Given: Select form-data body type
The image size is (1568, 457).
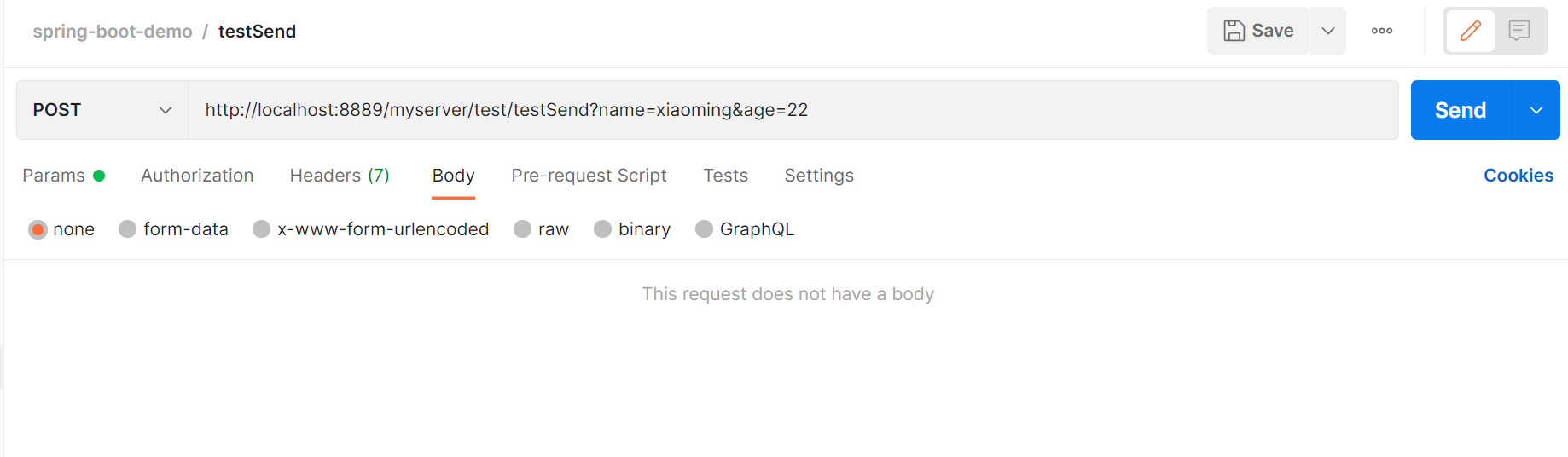Looking at the screenshot, I should coord(128,229).
